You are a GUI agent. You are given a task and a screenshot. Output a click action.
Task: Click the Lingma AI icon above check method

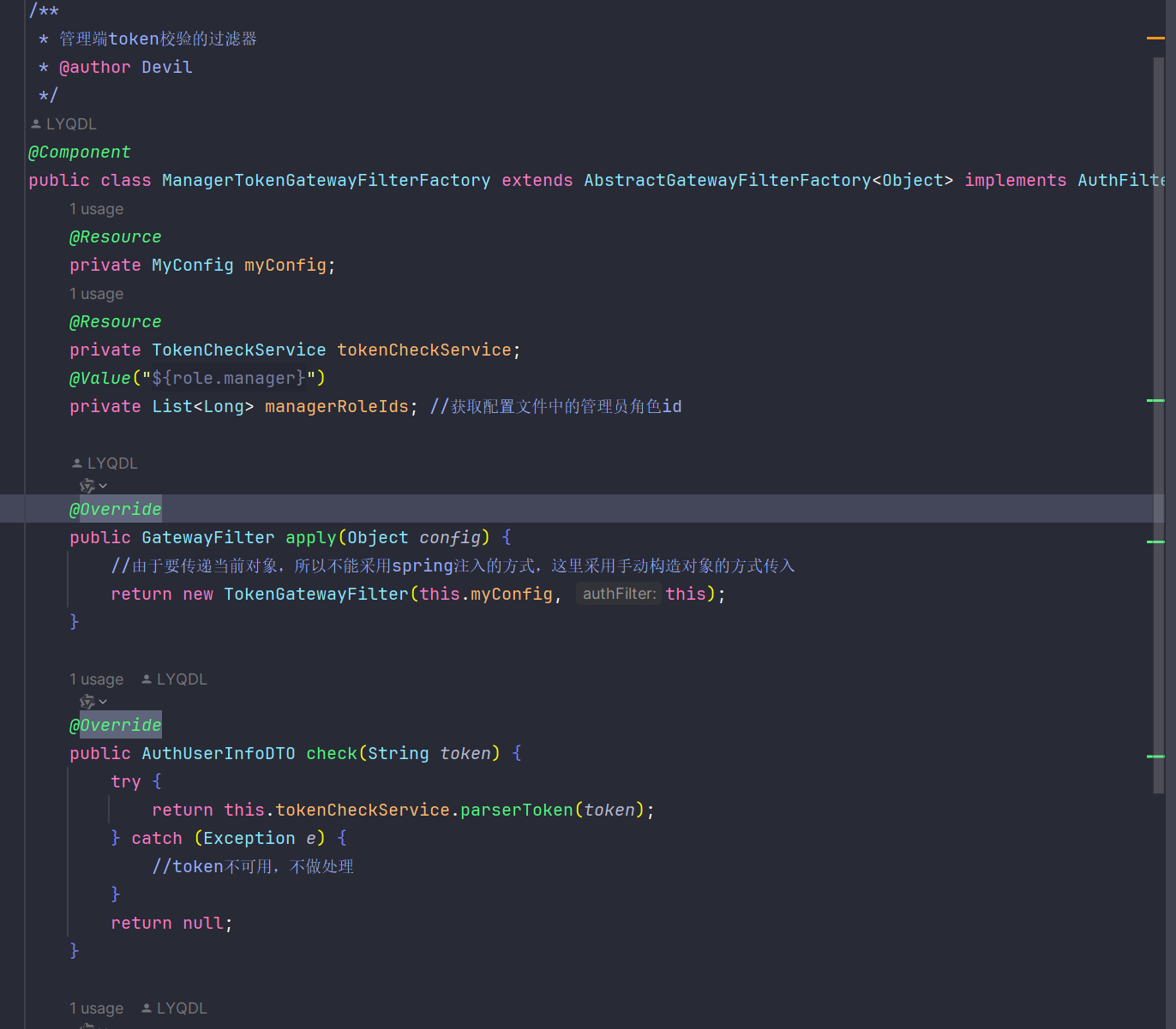click(87, 702)
